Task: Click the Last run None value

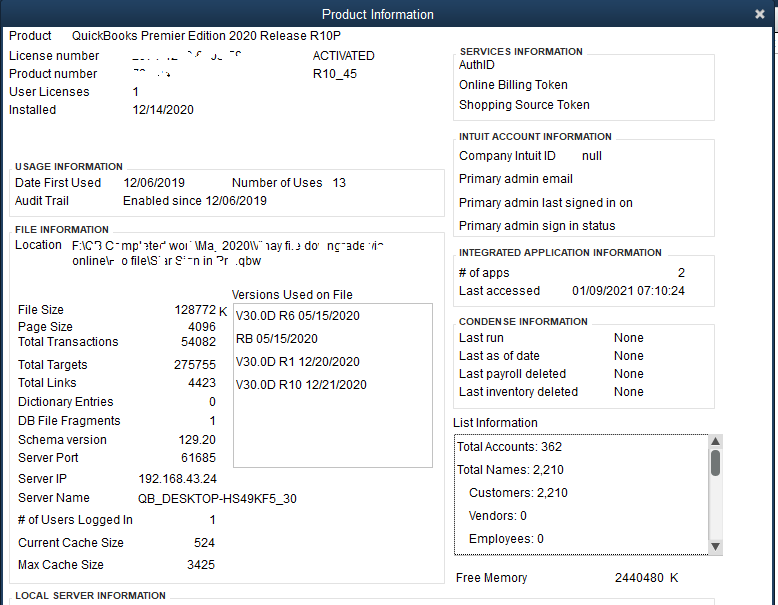Action: pyautogui.click(x=629, y=338)
